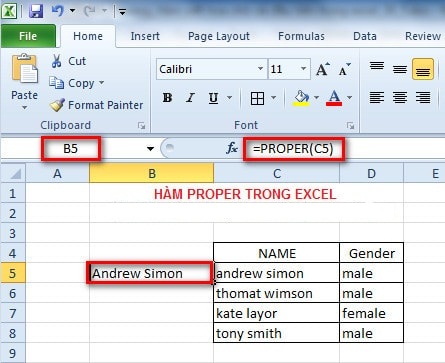Toggle Italic formatting
The height and width of the screenshot is (363, 445).
190,98
